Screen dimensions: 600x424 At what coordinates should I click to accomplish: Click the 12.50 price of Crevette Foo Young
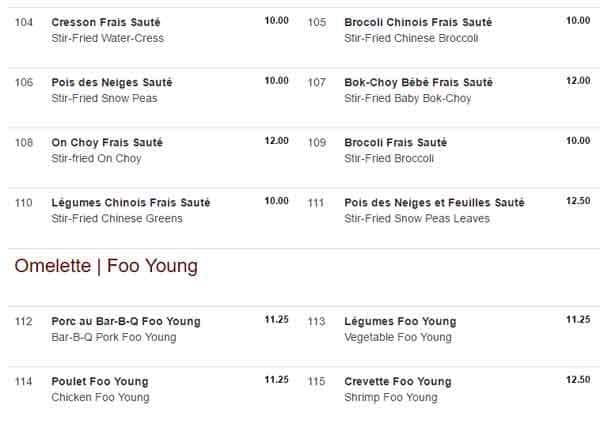577,380
